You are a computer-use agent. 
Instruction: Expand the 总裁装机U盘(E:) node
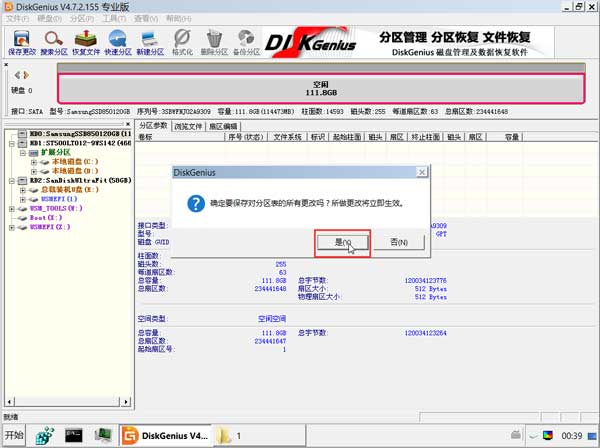pos(23,190)
